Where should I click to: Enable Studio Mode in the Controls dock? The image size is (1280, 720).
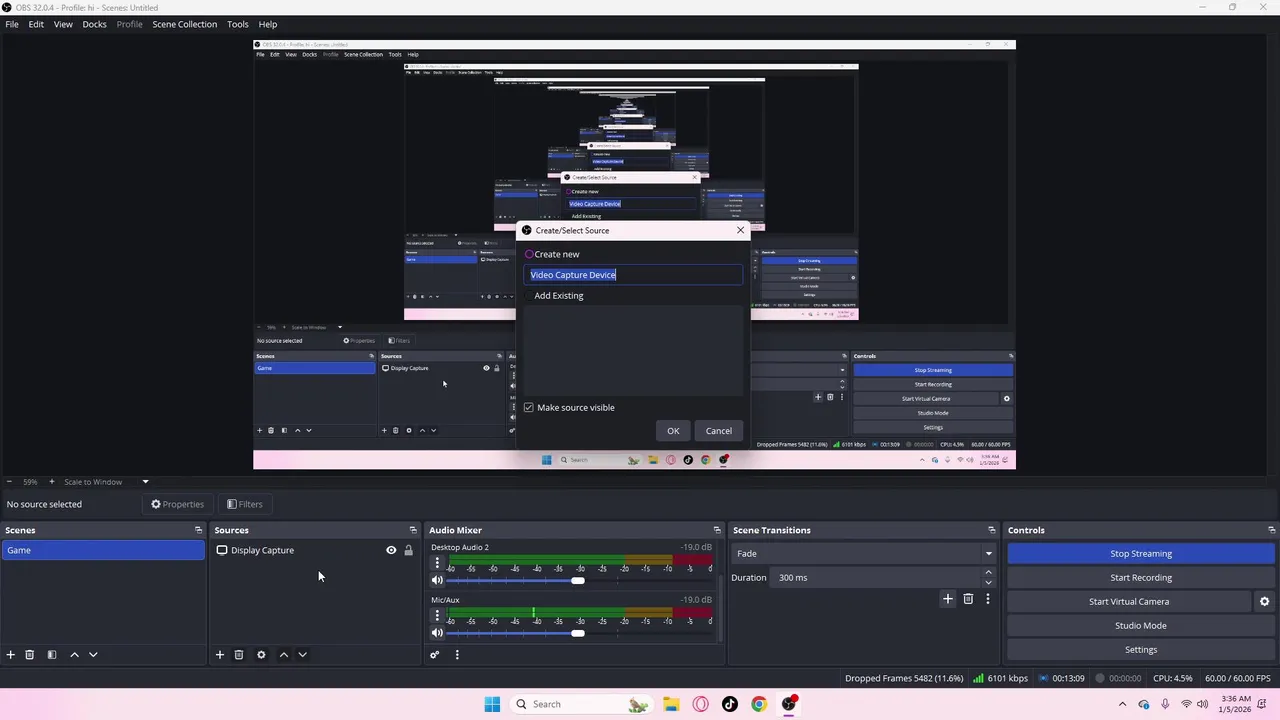pos(1141,625)
